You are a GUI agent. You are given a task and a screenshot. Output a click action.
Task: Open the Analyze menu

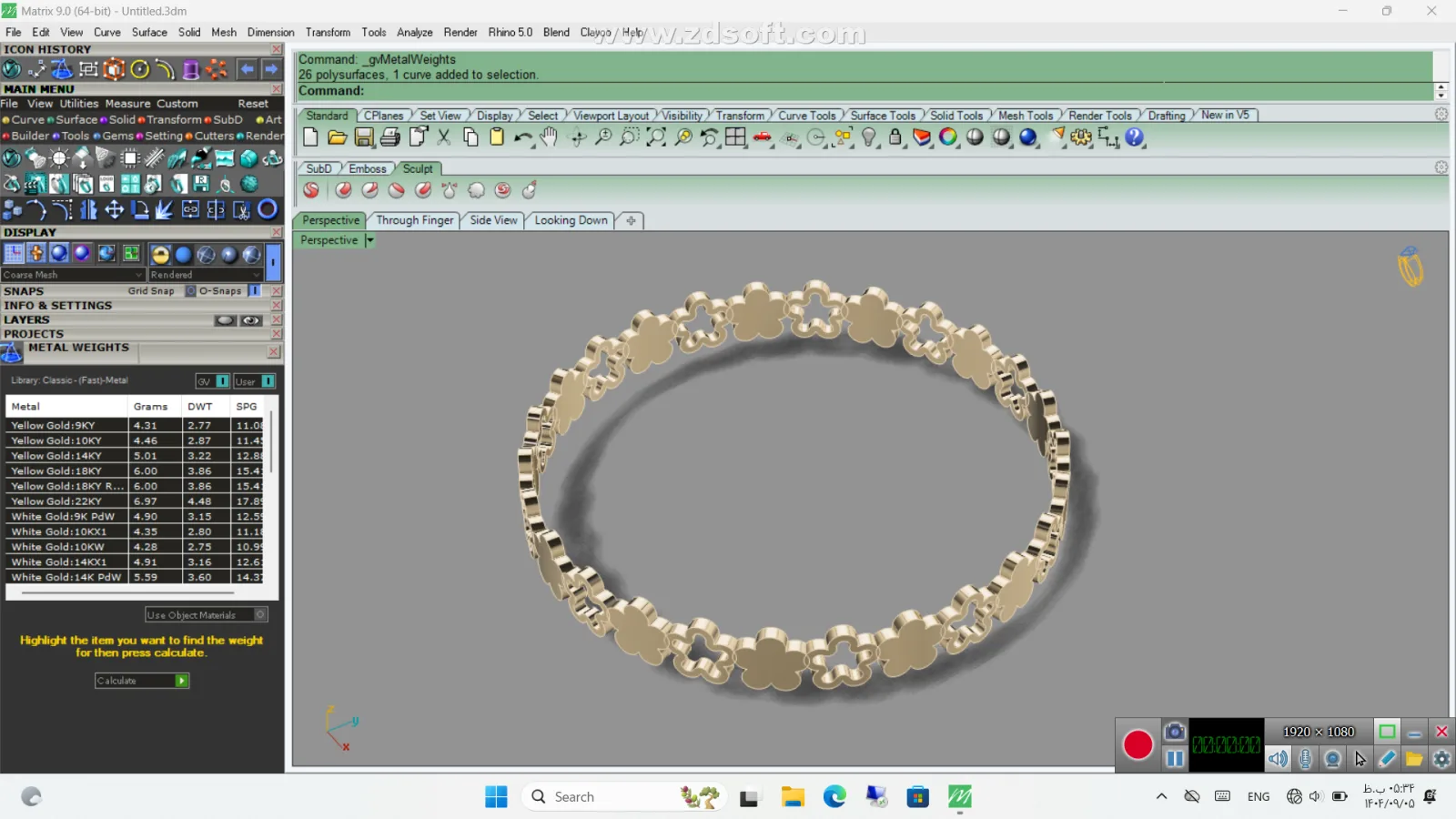(414, 32)
